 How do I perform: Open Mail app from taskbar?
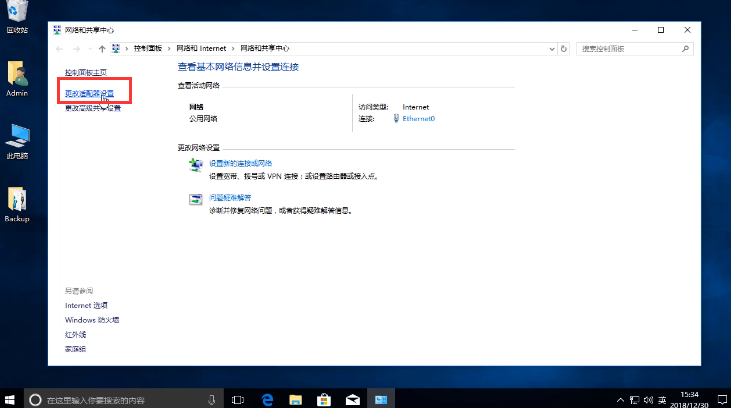click(353, 400)
